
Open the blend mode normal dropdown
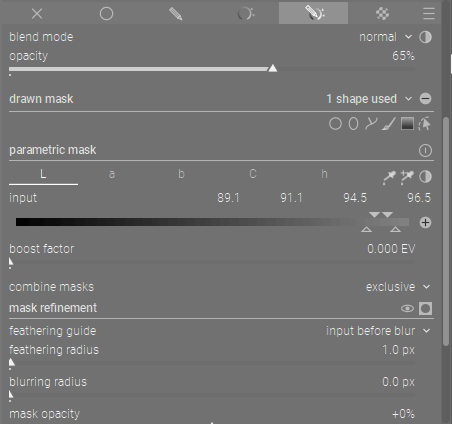tap(385, 37)
